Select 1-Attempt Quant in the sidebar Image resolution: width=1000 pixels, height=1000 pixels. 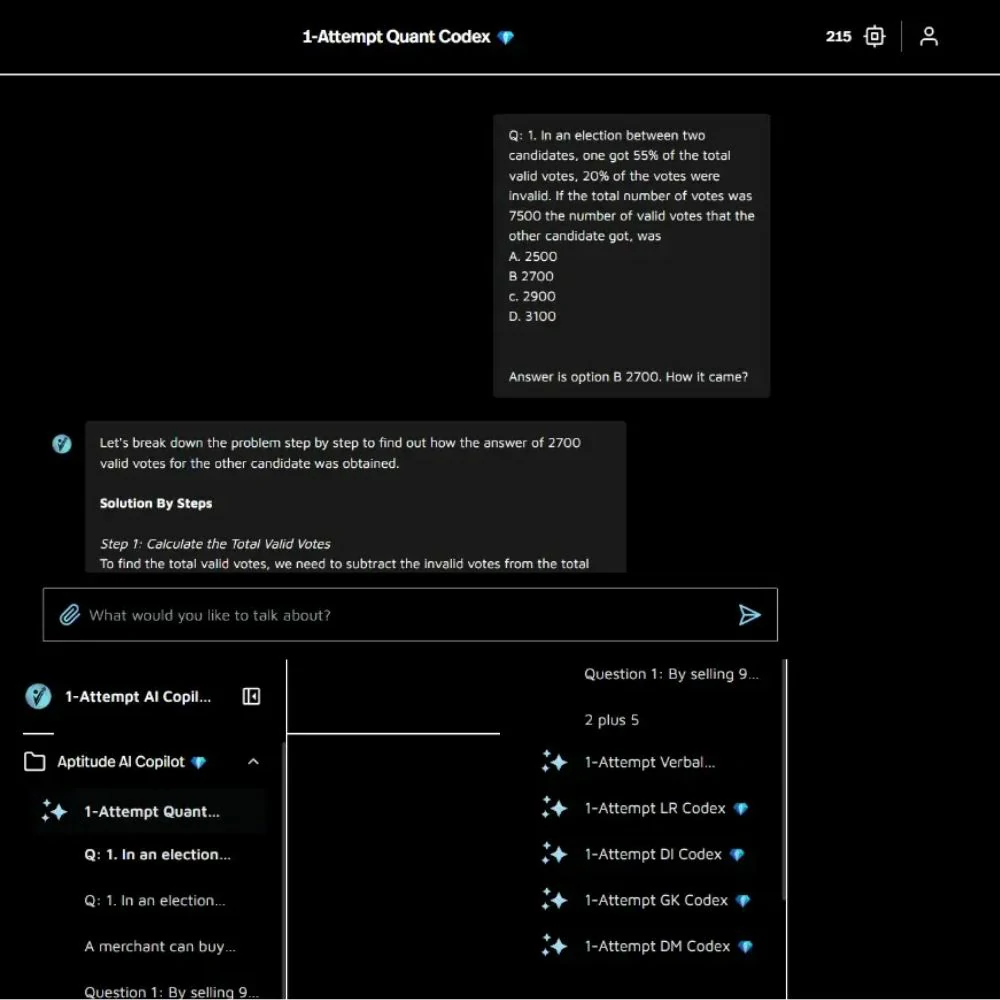[x=152, y=812]
